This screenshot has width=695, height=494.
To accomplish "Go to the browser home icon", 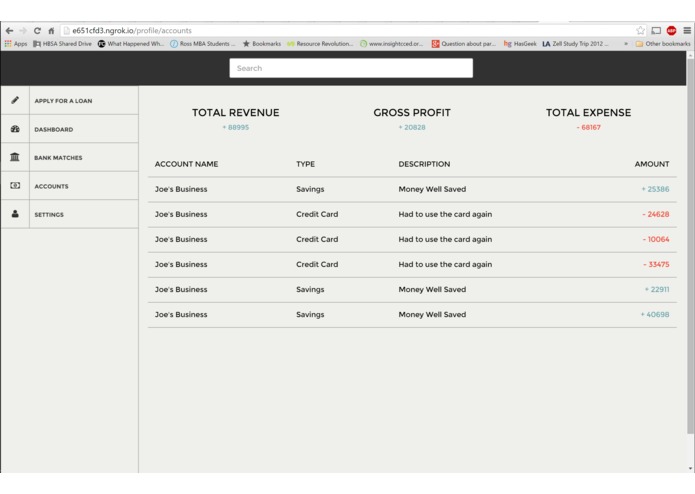I will click(51, 31).
